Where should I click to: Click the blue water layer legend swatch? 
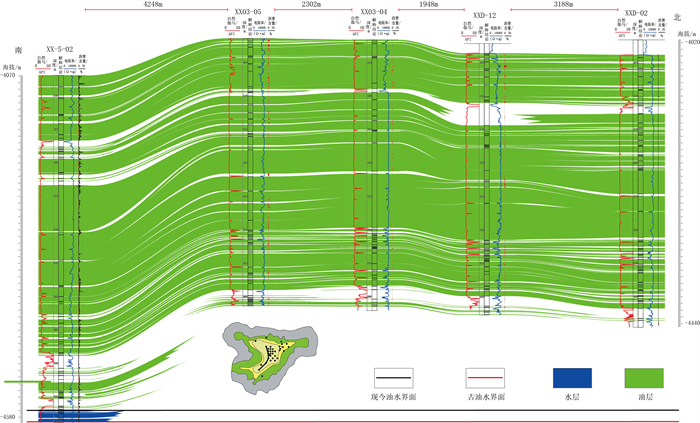[x=571, y=378]
